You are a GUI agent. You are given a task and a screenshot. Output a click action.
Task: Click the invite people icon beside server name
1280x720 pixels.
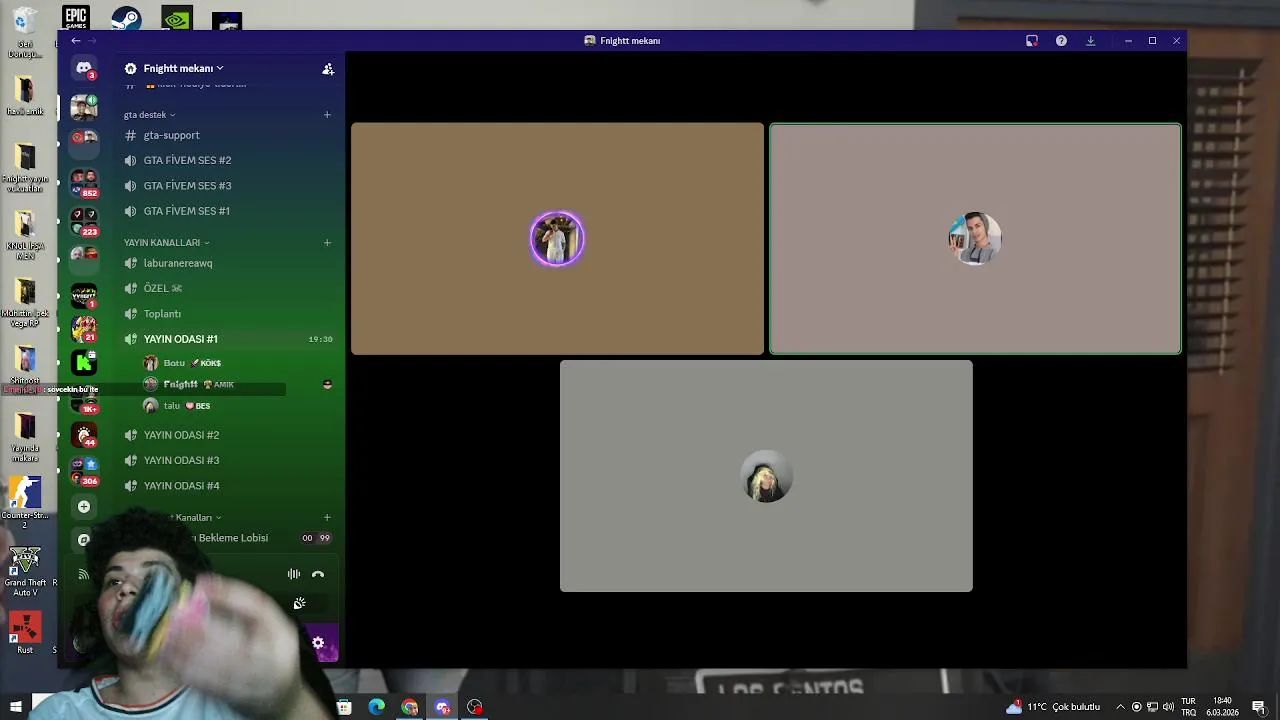click(x=328, y=69)
